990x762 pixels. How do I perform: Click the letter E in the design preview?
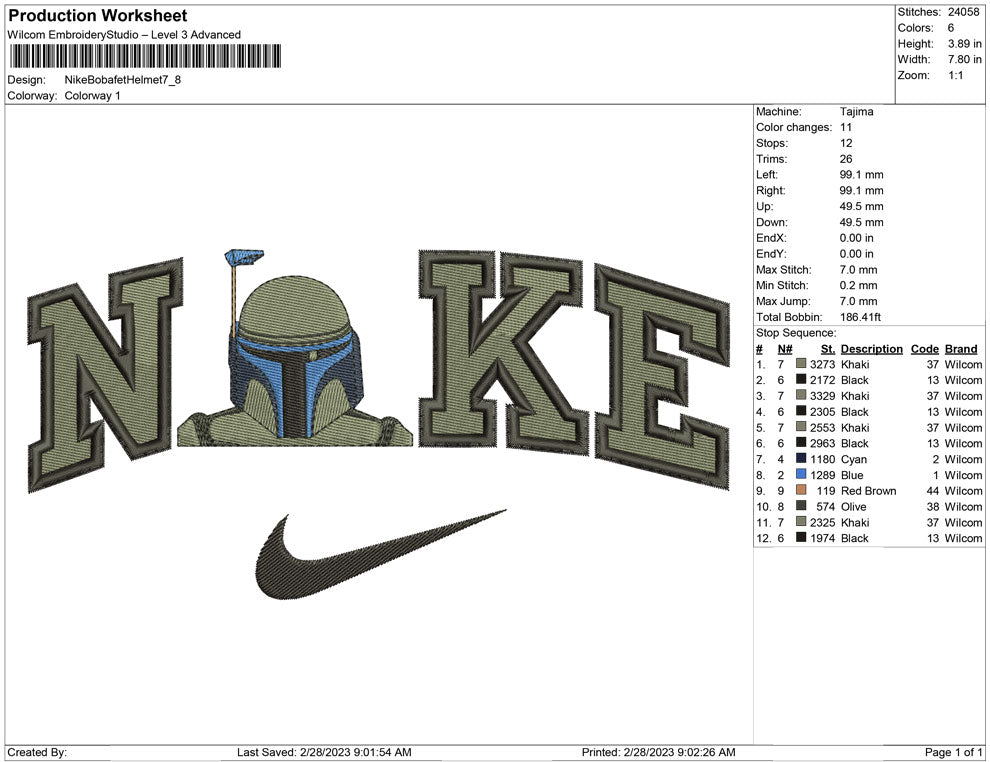(662, 377)
